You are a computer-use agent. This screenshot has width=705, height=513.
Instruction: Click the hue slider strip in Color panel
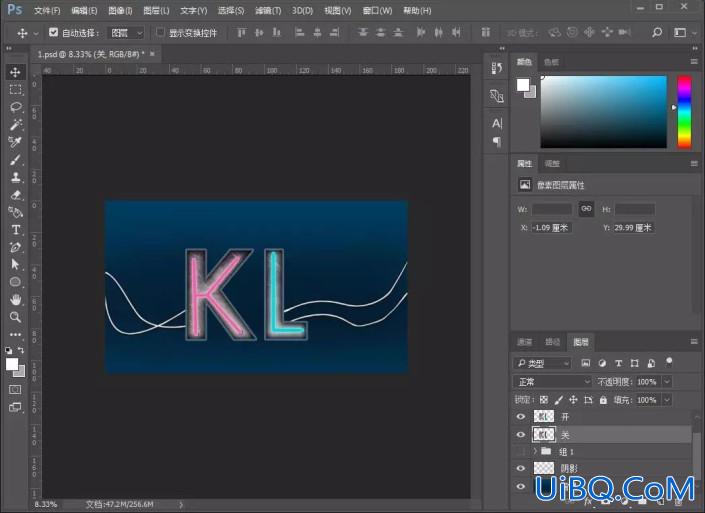[684, 112]
